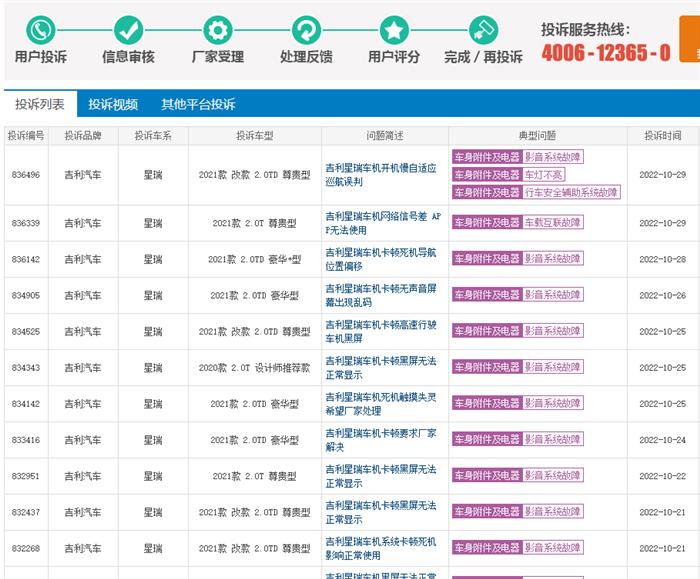Click the 投诉品牌 column header
Image resolution: width=700 pixels, height=579 pixels.
click(83, 136)
